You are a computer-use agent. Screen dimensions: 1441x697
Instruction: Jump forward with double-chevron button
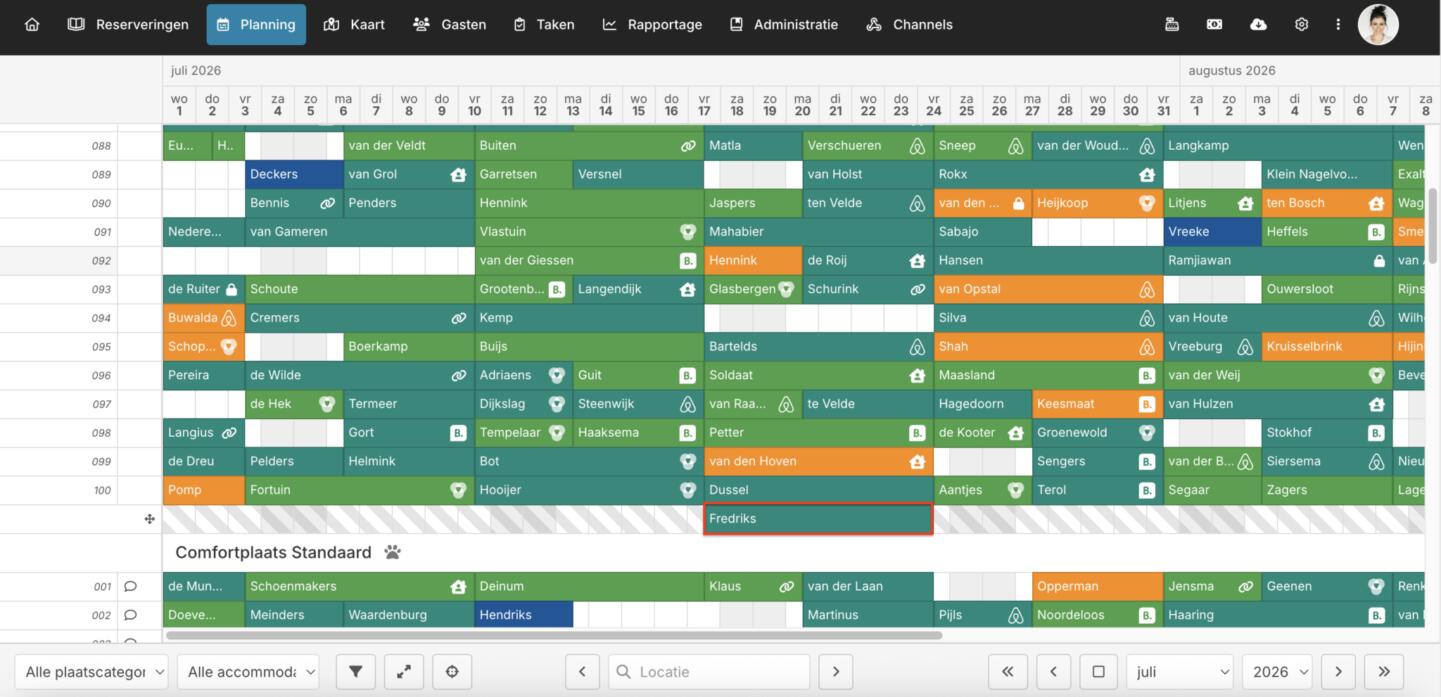pyautogui.click(x=1384, y=672)
